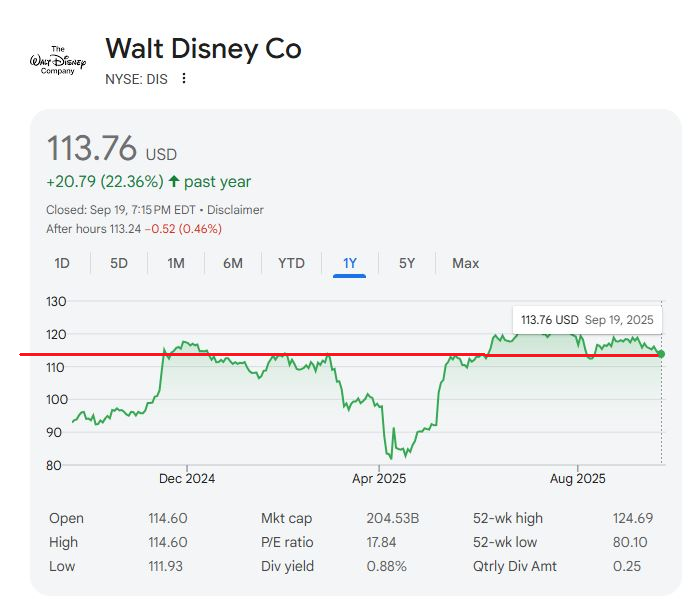Click the Open value 114.60
The width and height of the screenshot is (689, 613).
(167, 518)
